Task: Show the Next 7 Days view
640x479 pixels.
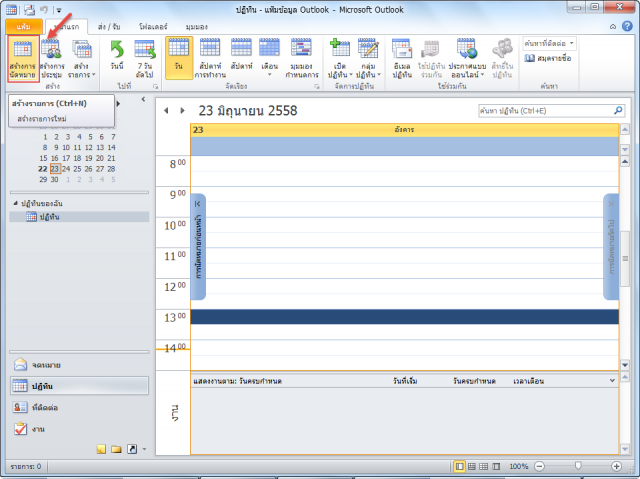Action: coord(145,58)
